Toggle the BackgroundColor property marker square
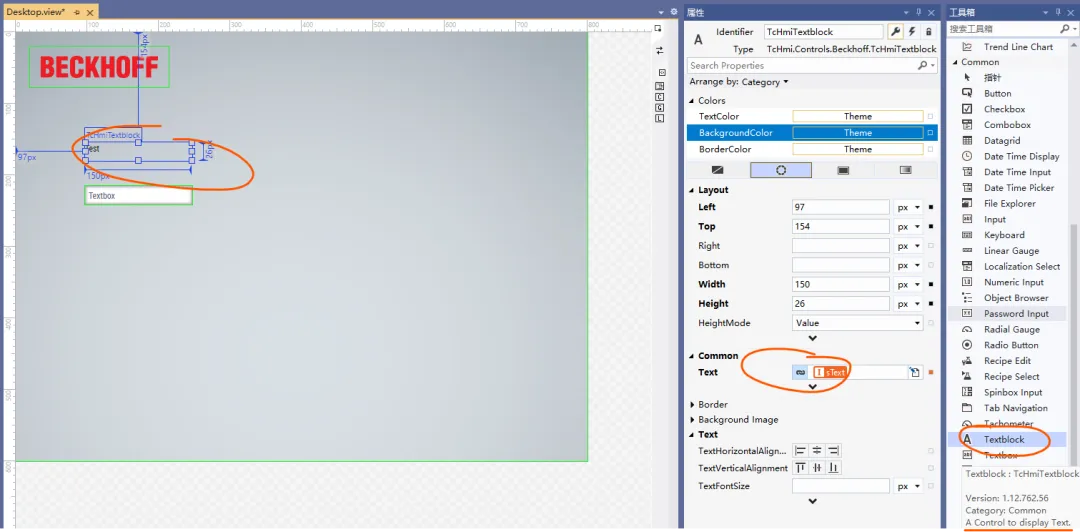The height and width of the screenshot is (532, 1080). pos(931,133)
